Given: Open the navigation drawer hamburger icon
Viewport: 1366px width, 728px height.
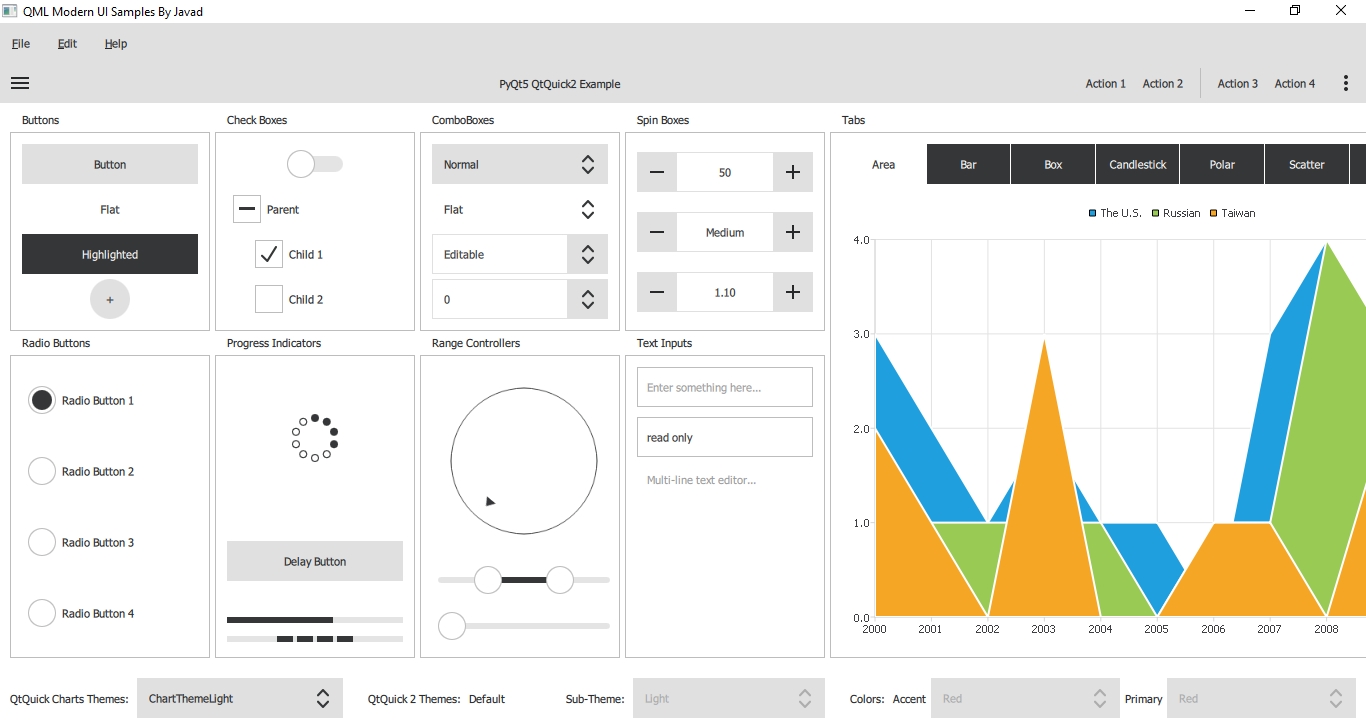Looking at the screenshot, I should (x=19, y=82).
